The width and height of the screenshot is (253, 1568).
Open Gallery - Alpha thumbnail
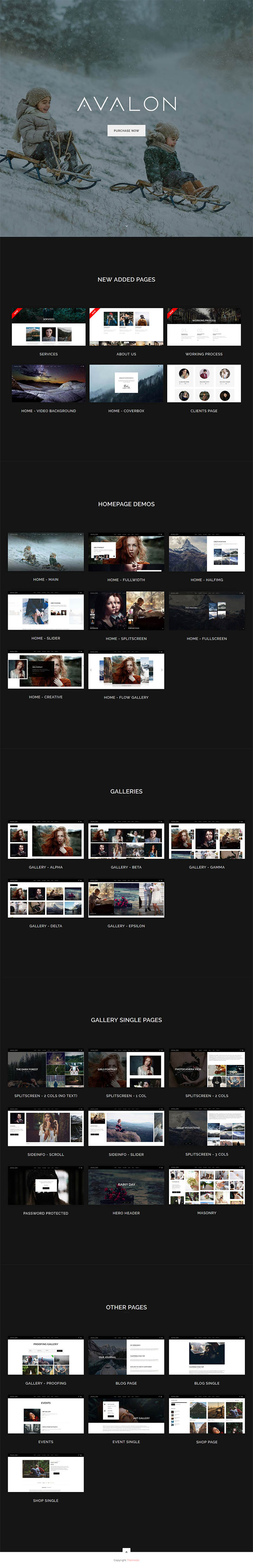pyautogui.click(x=46, y=839)
